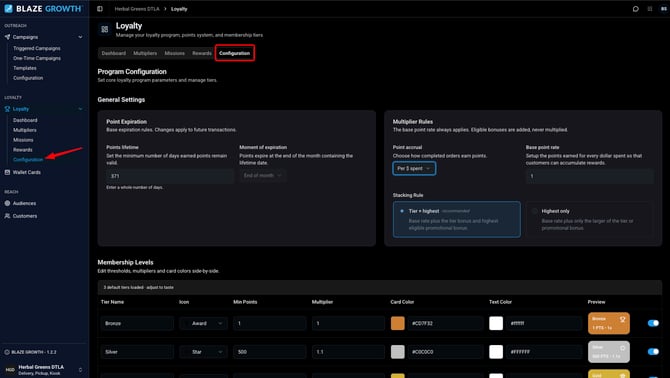Open the Silver card color swatch
Viewport: 670px width, 378px height.
pos(397,352)
